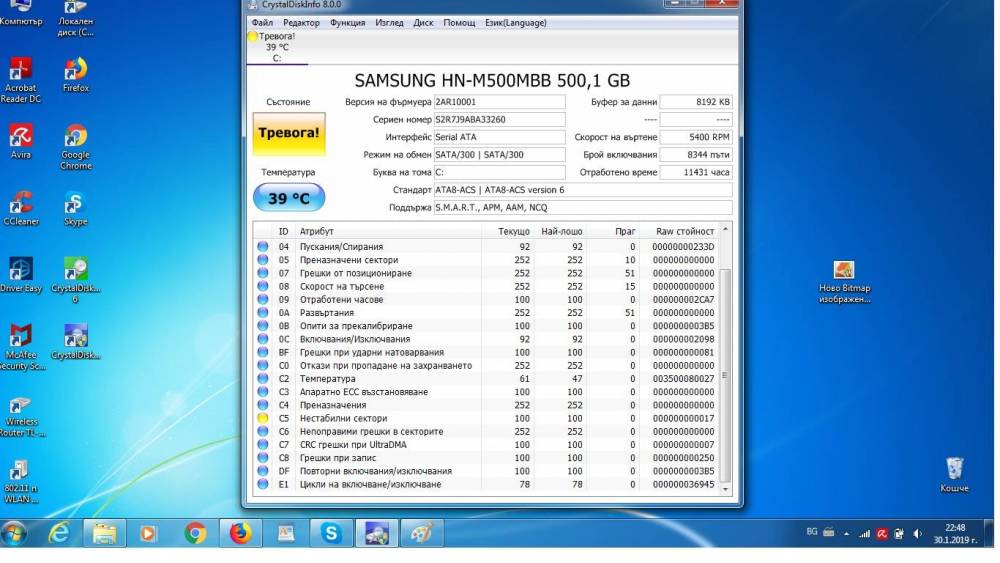Open the Редактор menu
Viewport: 1000px width, 563px height.
coord(301,23)
